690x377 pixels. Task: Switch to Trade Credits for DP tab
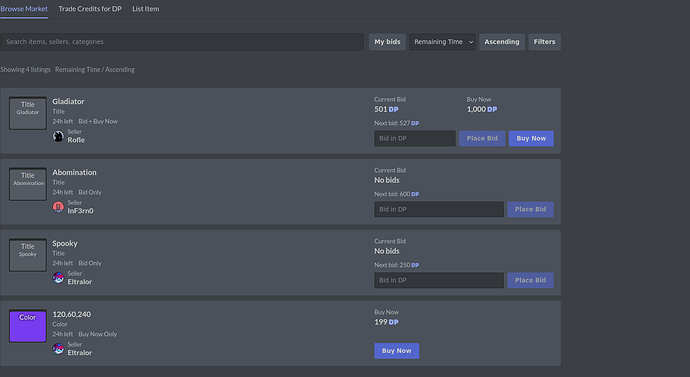(90, 9)
